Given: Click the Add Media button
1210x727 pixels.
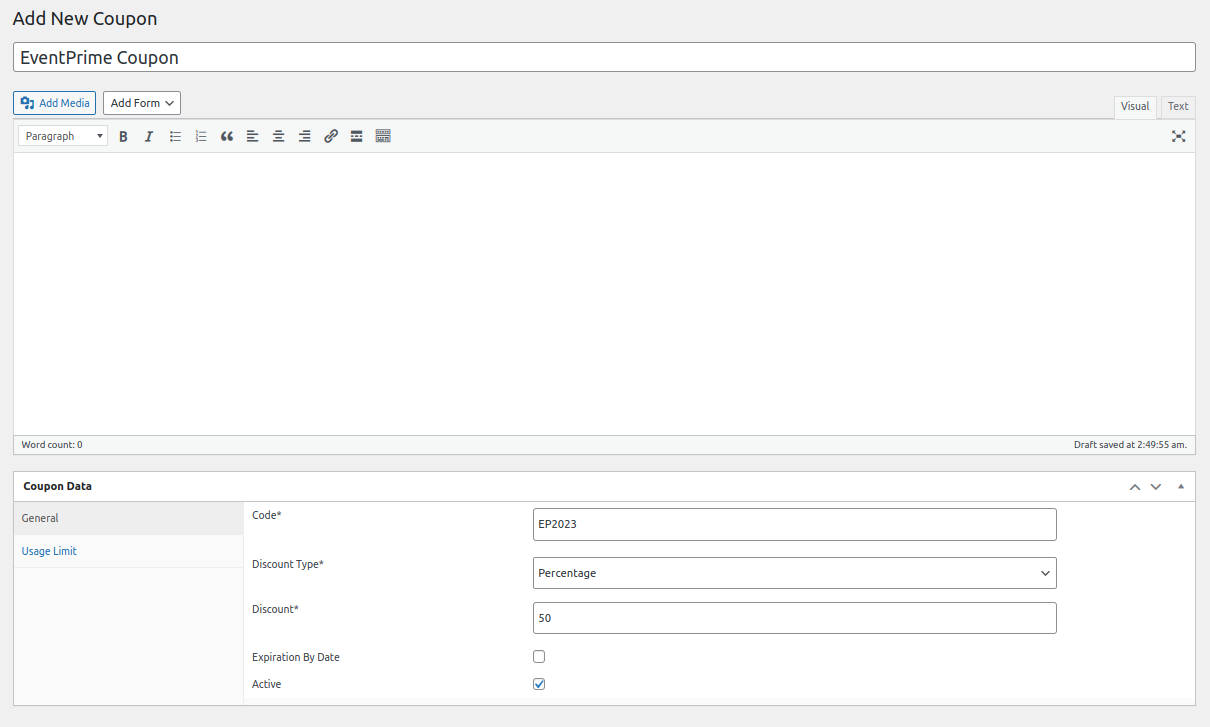Looking at the screenshot, I should coord(55,103).
